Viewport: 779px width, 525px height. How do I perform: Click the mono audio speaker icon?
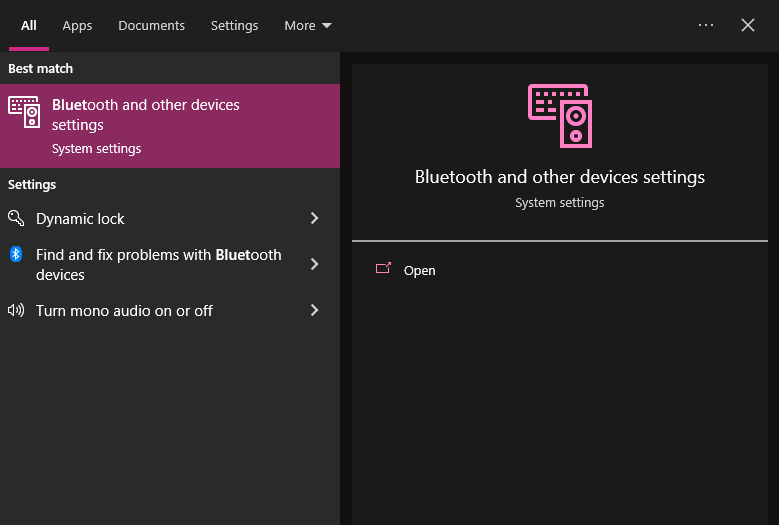(x=16, y=310)
